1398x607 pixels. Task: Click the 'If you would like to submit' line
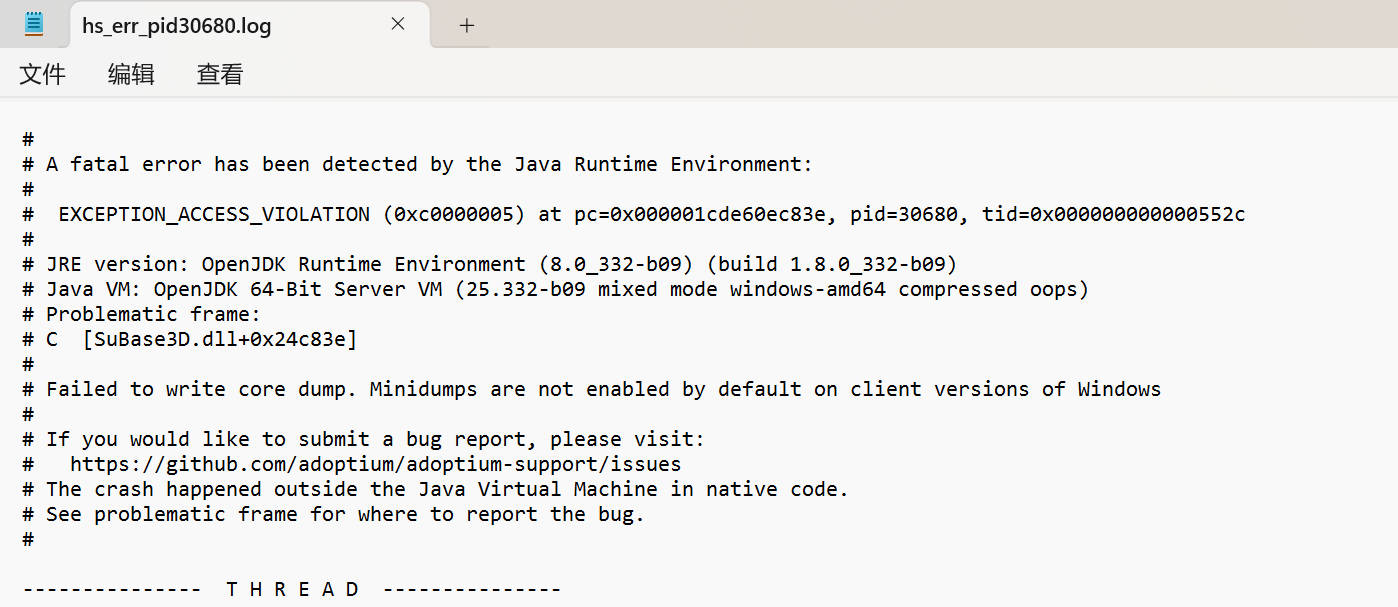pyautogui.click(x=364, y=439)
